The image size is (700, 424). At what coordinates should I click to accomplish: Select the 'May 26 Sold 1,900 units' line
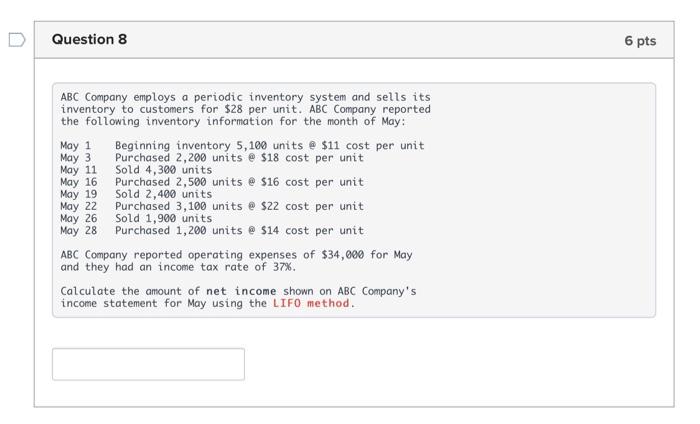(x=136, y=218)
